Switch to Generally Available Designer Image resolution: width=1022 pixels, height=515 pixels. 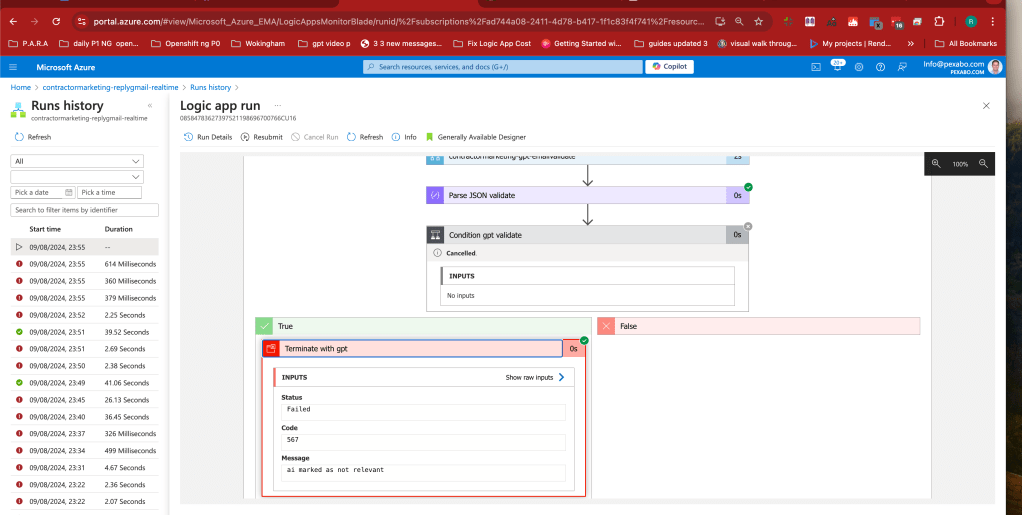(476, 137)
